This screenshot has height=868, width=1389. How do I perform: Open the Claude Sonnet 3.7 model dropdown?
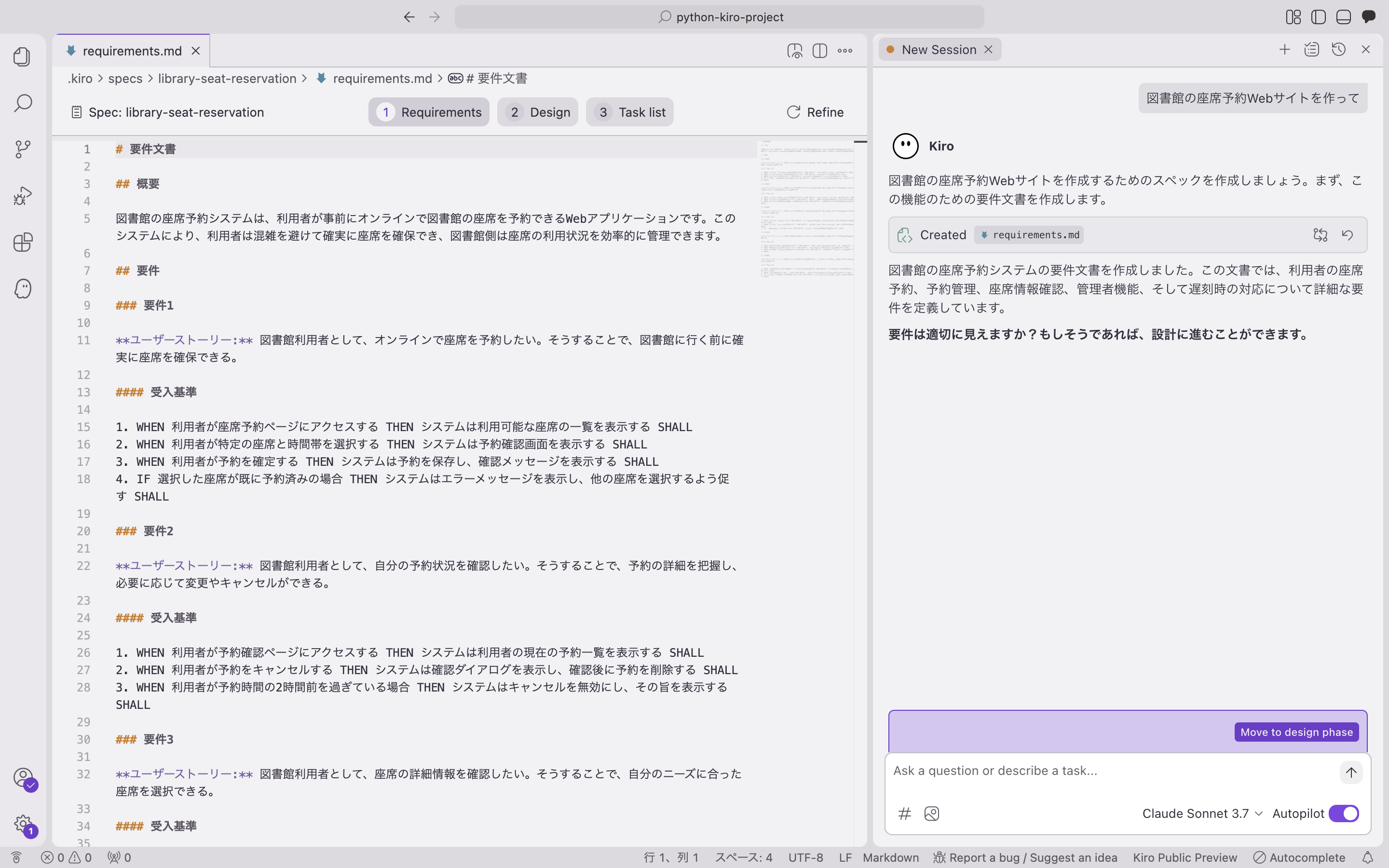pyautogui.click(x=1202, y=814)
